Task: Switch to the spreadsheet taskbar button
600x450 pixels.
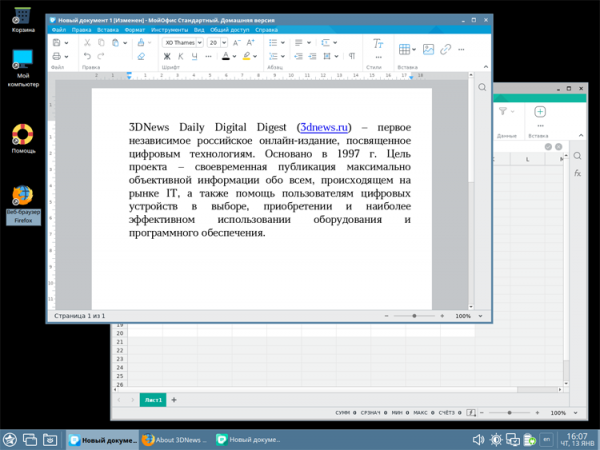Action: click(x=249, y=440)
